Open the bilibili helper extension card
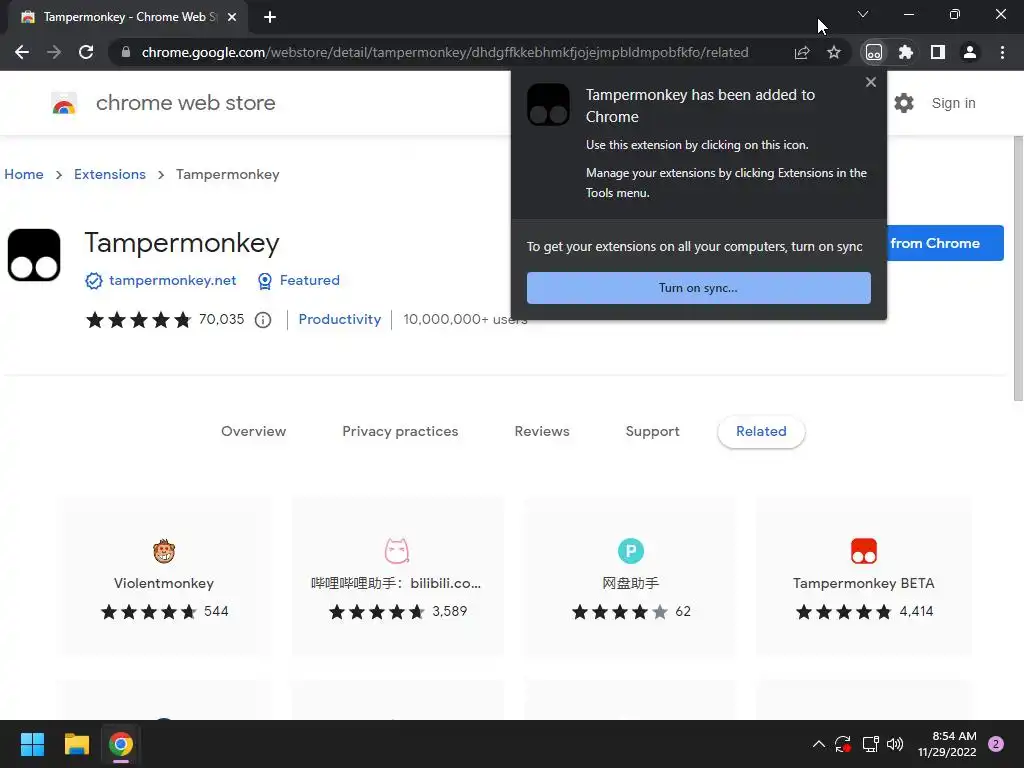The width and height of the screenshot is (1024, 768). 397,575
